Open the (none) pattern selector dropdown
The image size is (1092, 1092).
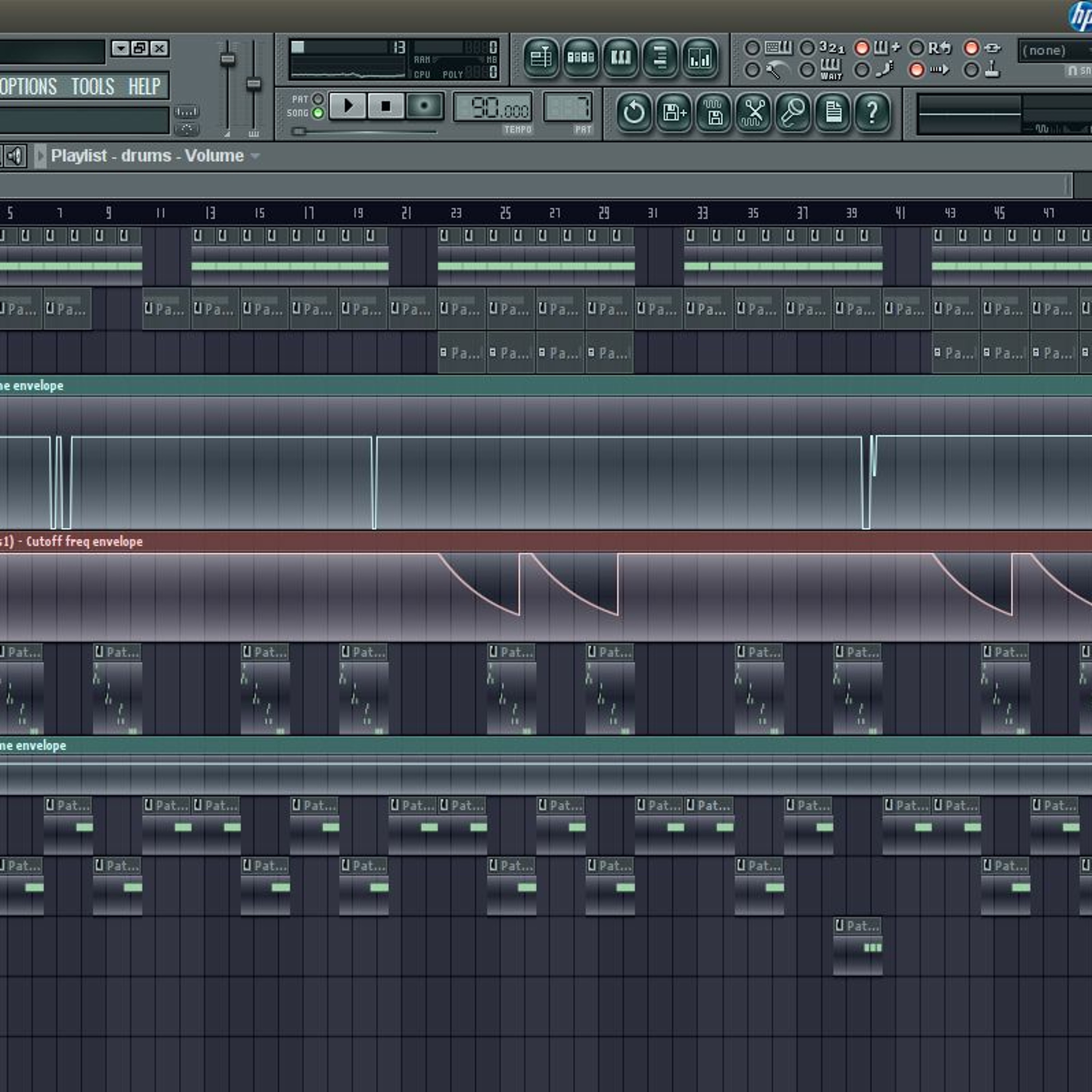click(x=1055, y=51)
